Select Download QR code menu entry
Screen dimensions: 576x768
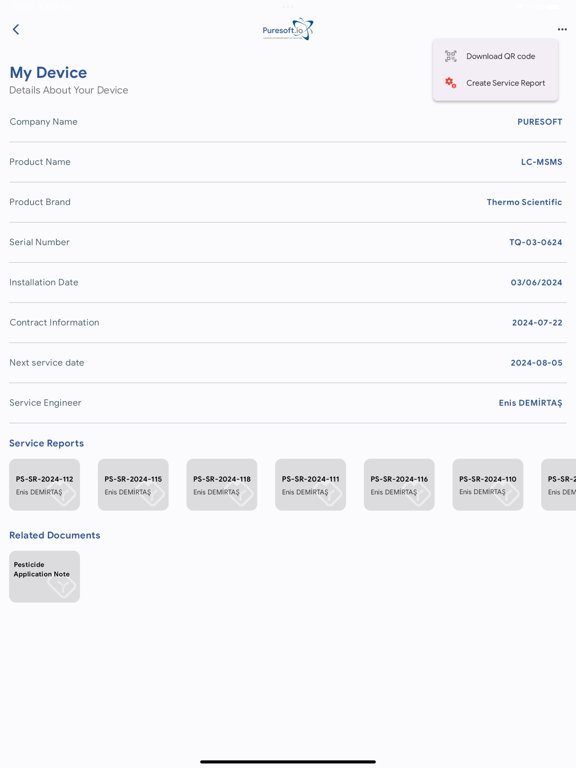(x=495, y=56)
